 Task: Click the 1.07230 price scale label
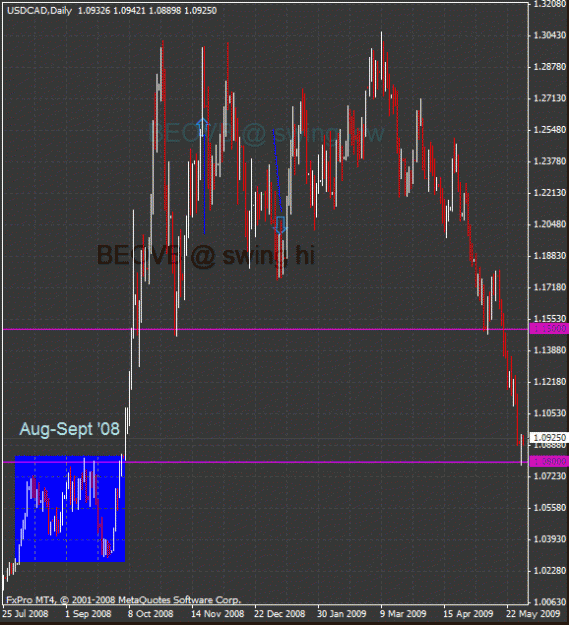pyautogui.click(x=549, y=476)
